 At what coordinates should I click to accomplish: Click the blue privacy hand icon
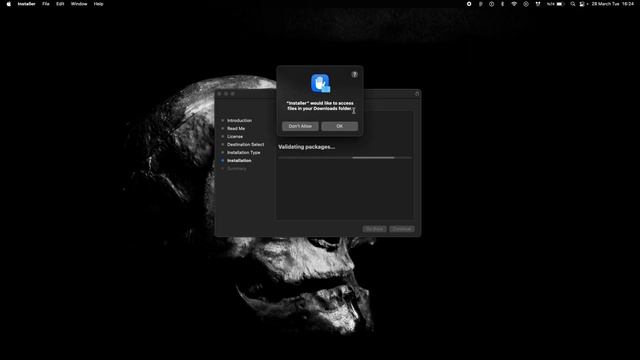[x=320, y=83]
